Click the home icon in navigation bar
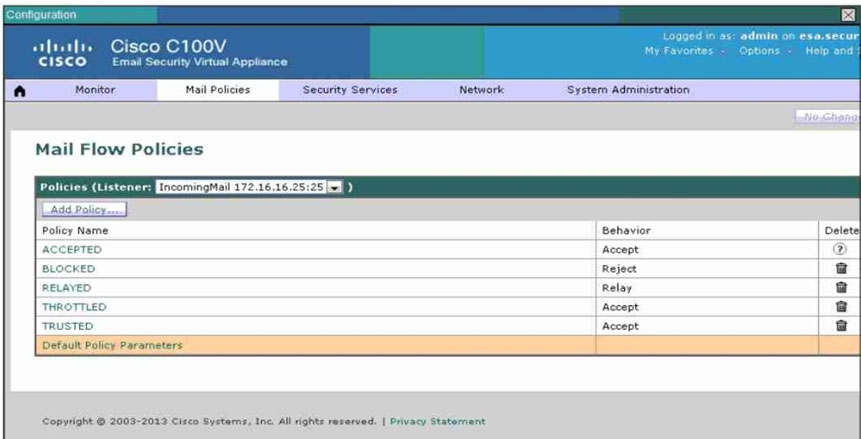The image size is (861, 439). click(19, 91)
